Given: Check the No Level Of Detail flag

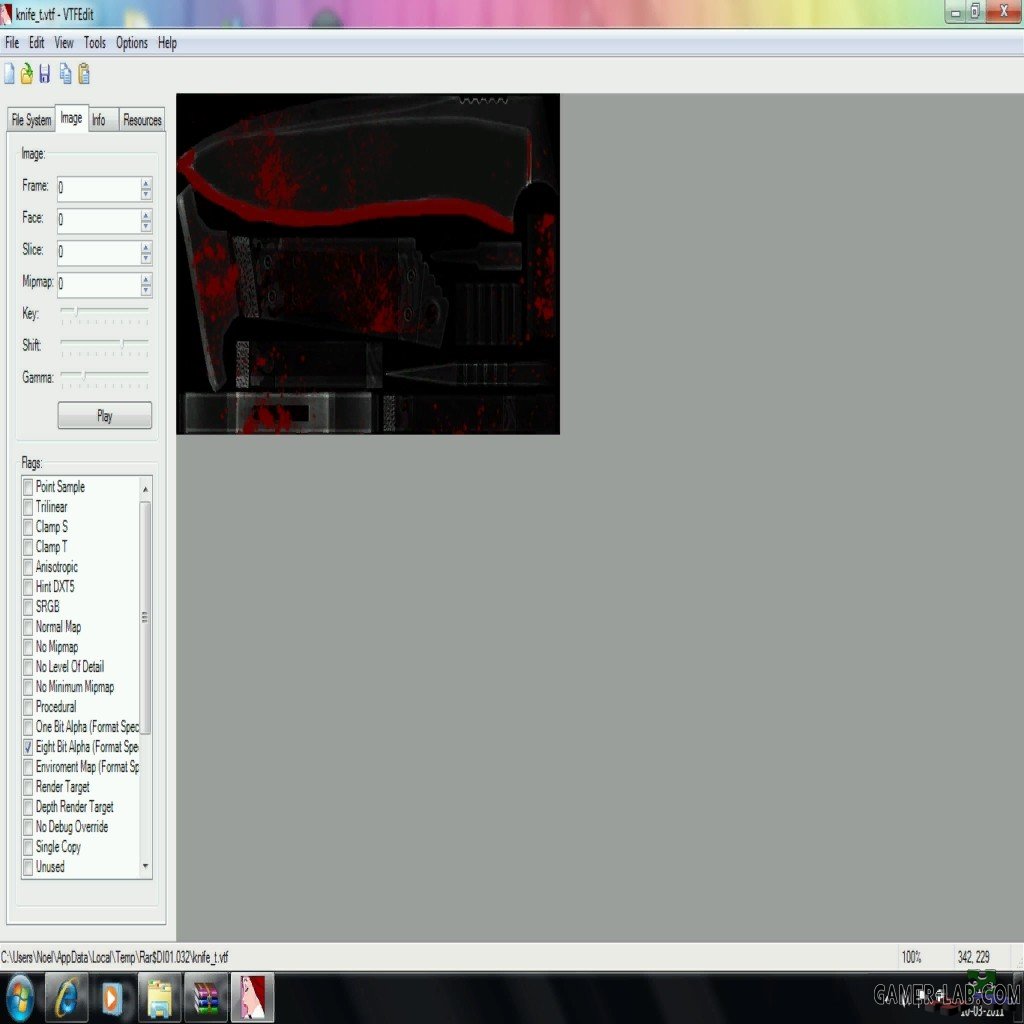Looking at the screenshot, I should (x=28, y=667).
